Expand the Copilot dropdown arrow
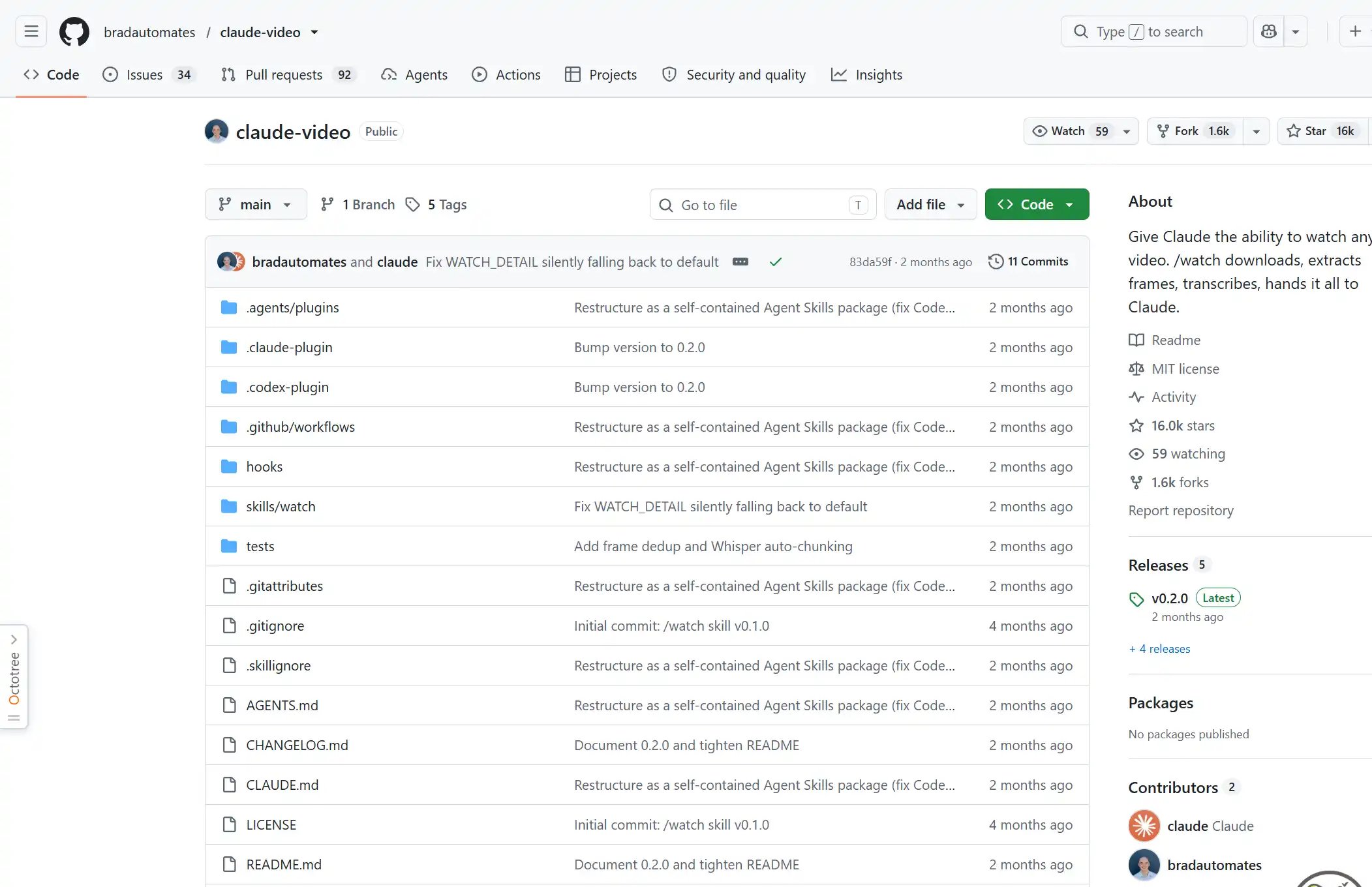Image resolution: width=1372 pixels, height=887 pixels. tap(1296, 31)
